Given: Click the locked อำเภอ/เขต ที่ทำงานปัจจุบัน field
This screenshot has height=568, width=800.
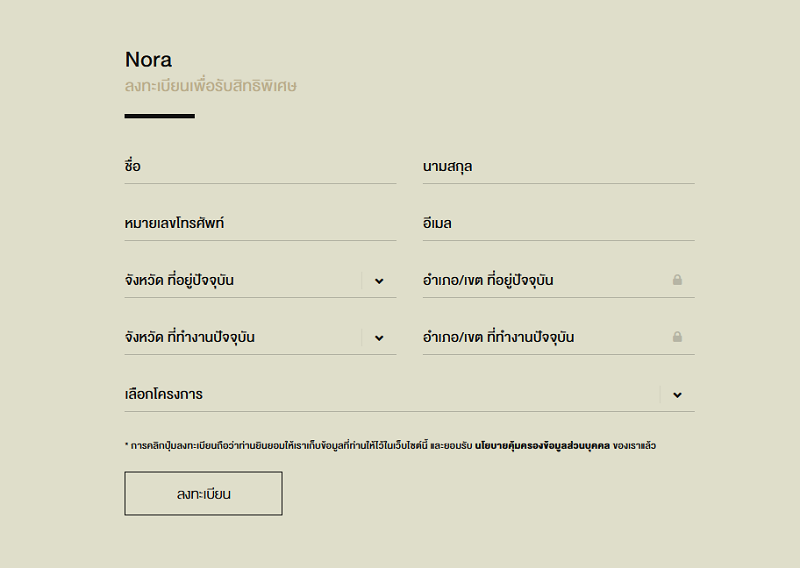Looking at the screenshot, I should (x=559, y=337).
